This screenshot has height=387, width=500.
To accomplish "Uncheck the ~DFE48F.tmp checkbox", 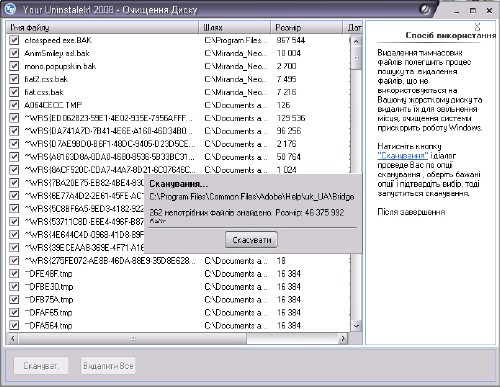I will (14, 274).
